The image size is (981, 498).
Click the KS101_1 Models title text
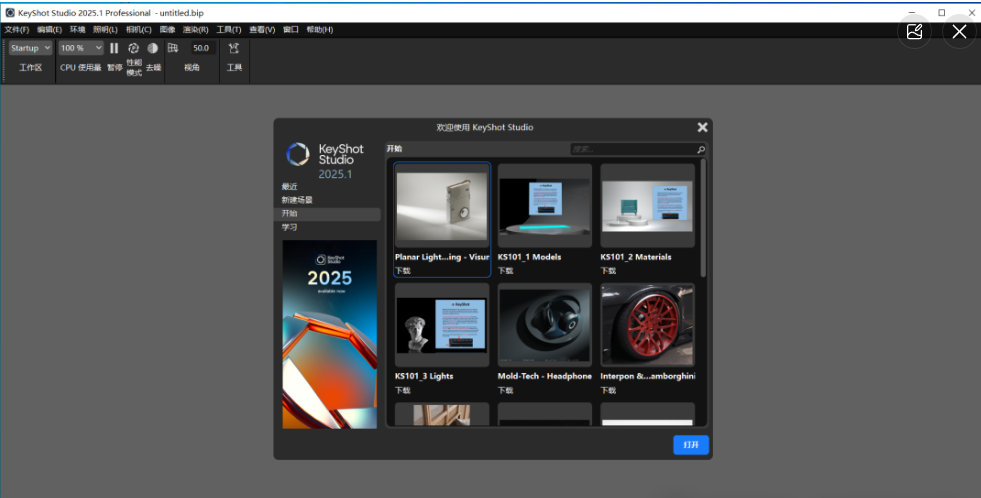coord(529,257)
